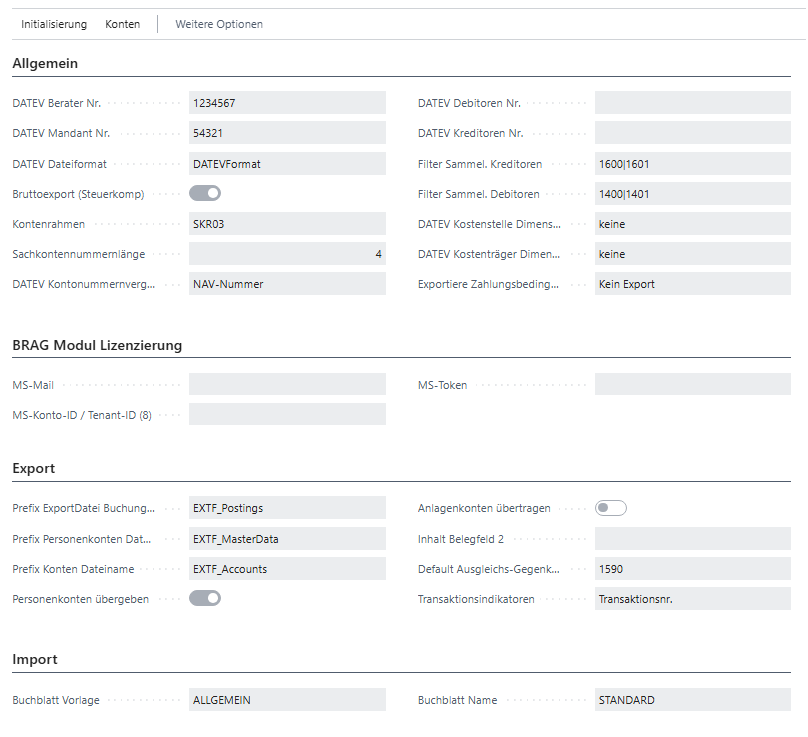The width and height of the screenshot is (808, 737).
Task: Collapse the Import section header
Action: 35,659
